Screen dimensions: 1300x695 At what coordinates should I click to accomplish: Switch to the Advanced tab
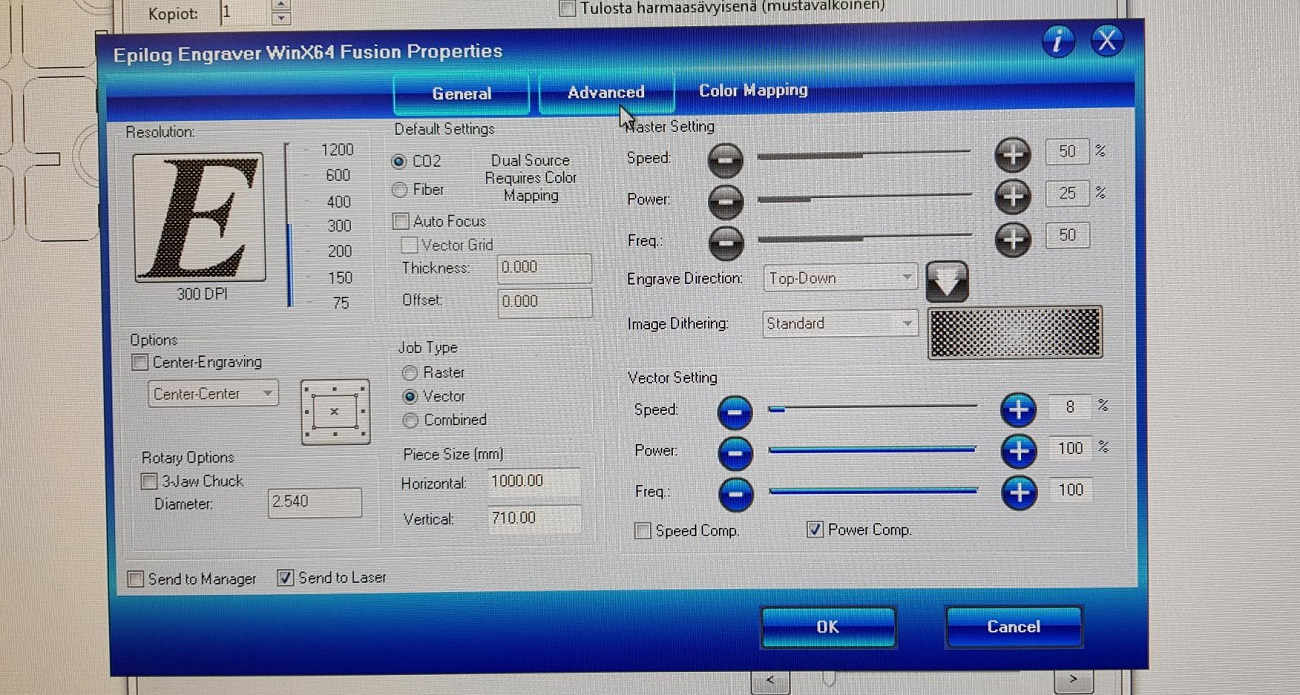point(606,92)
